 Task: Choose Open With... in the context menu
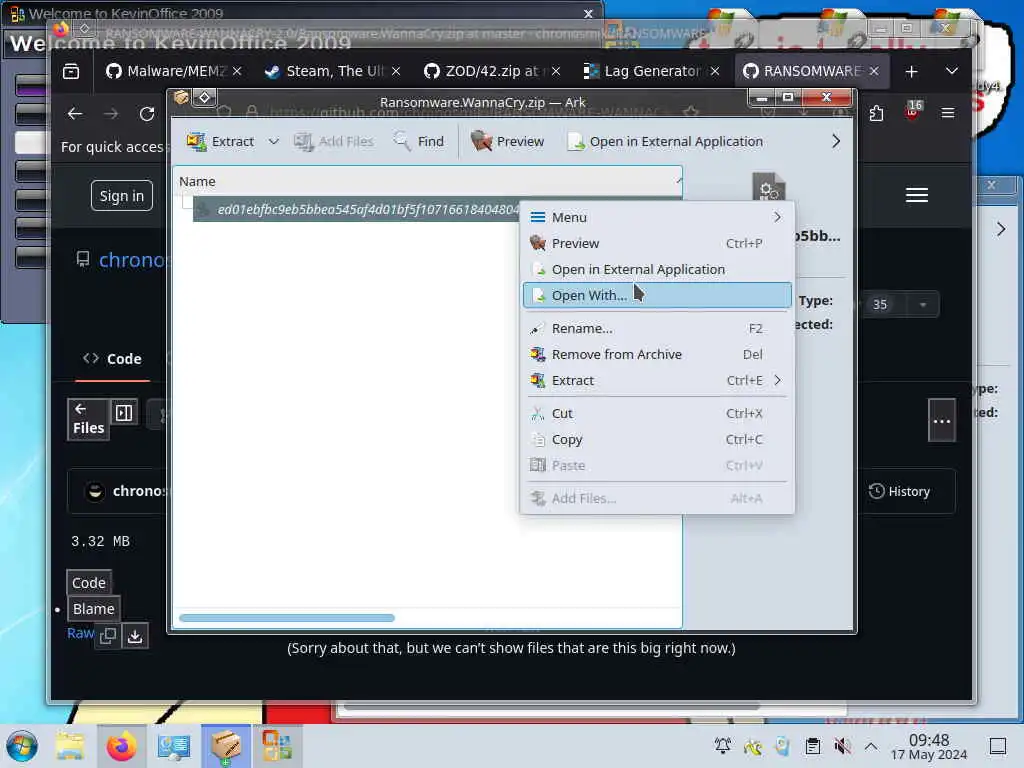657,295
